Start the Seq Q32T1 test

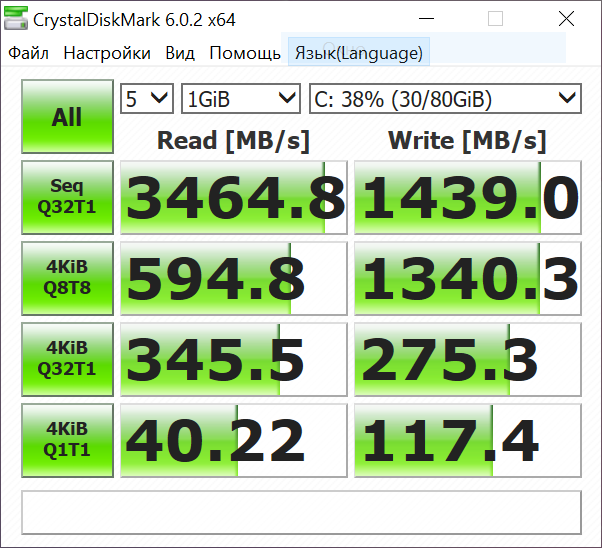[x=68, y=197]
